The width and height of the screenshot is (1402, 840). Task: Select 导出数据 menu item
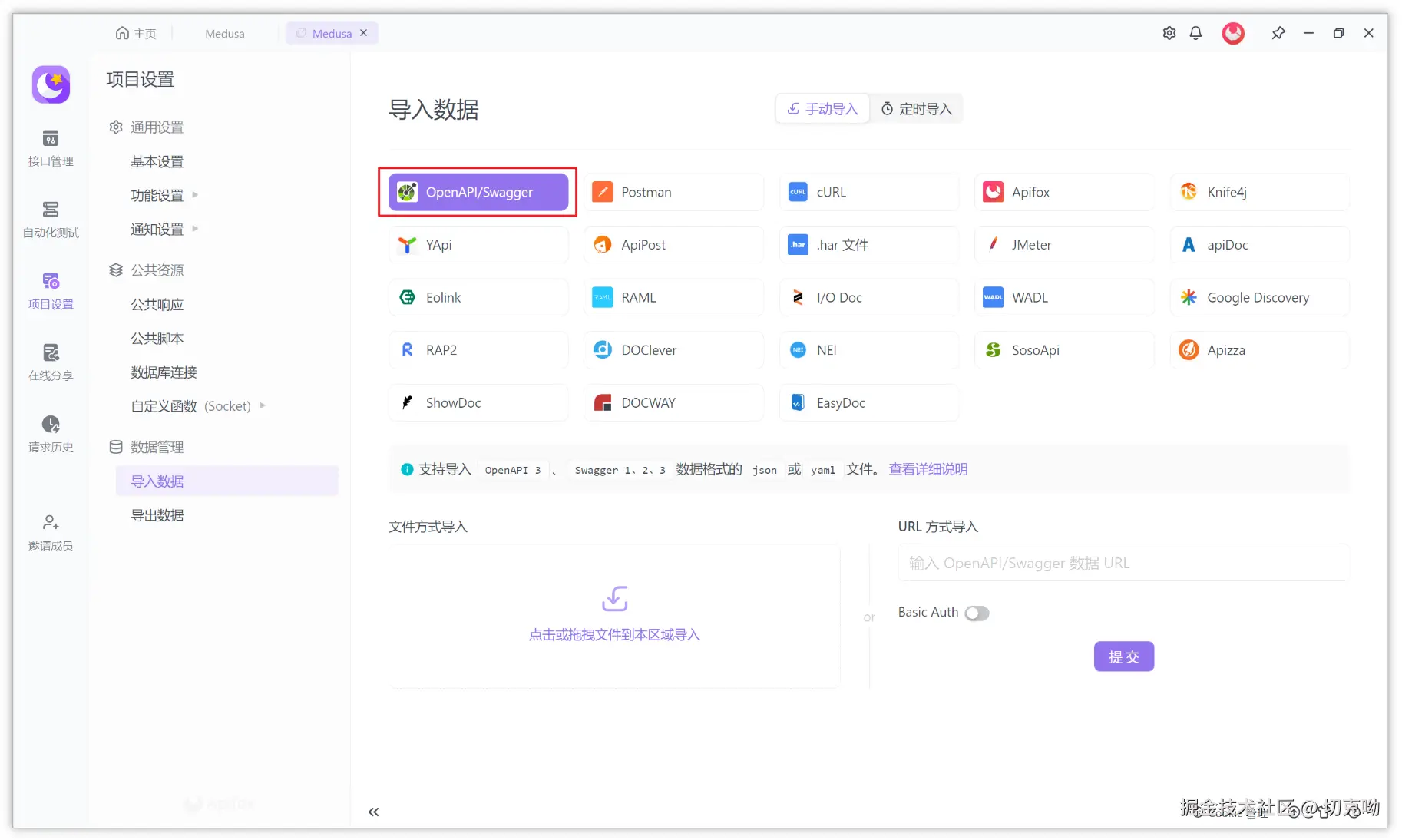point(157,515)
